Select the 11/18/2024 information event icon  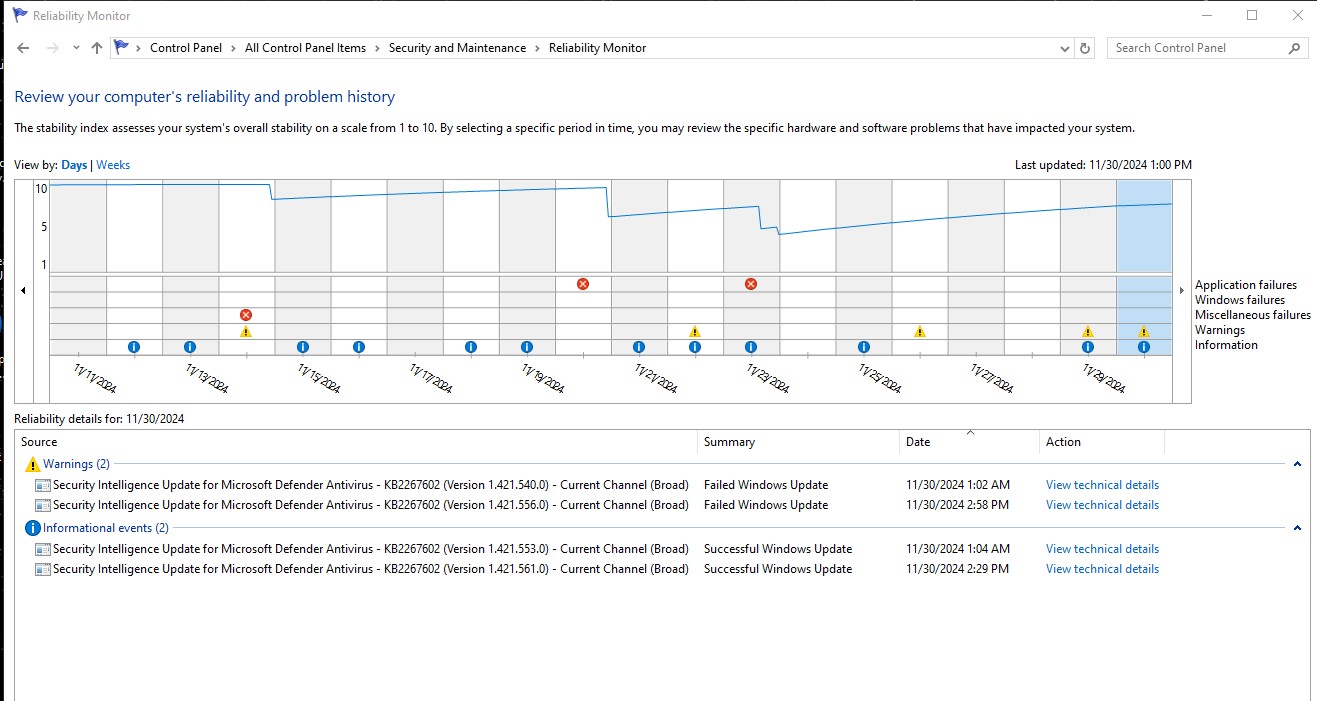pos(471,347)
